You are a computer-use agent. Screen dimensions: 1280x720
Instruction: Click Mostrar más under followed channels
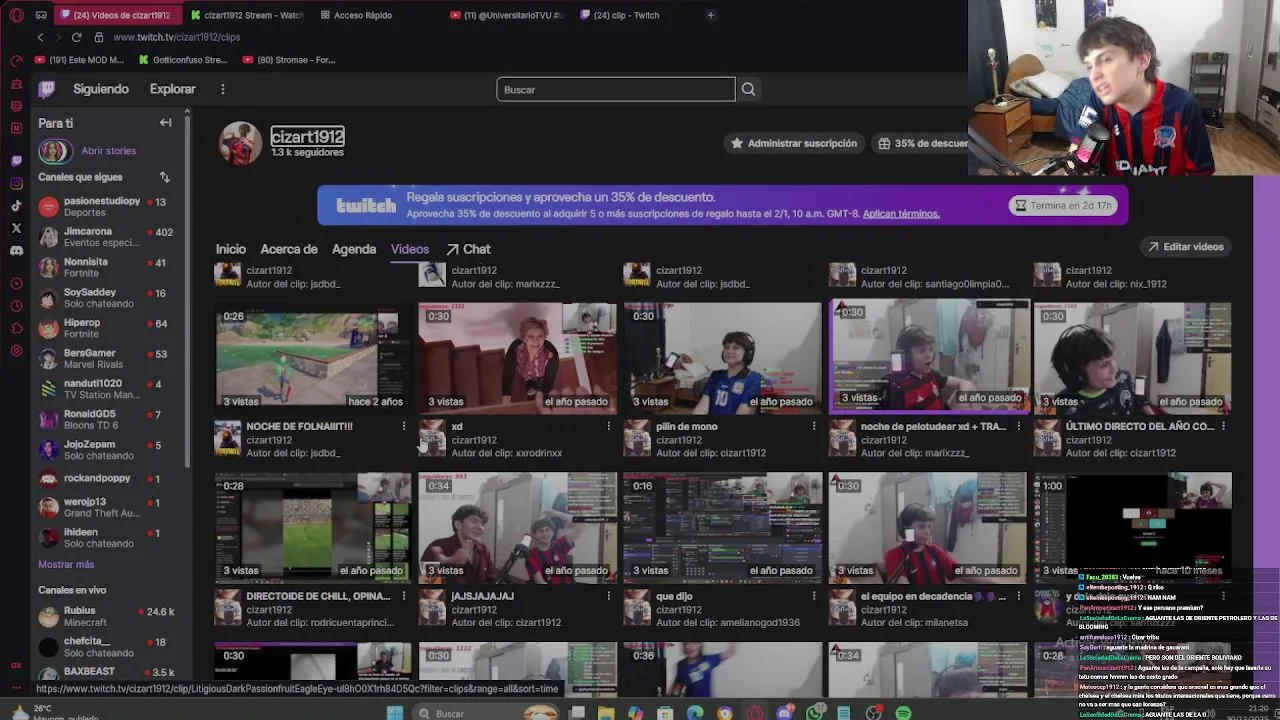tap(66, 565)
